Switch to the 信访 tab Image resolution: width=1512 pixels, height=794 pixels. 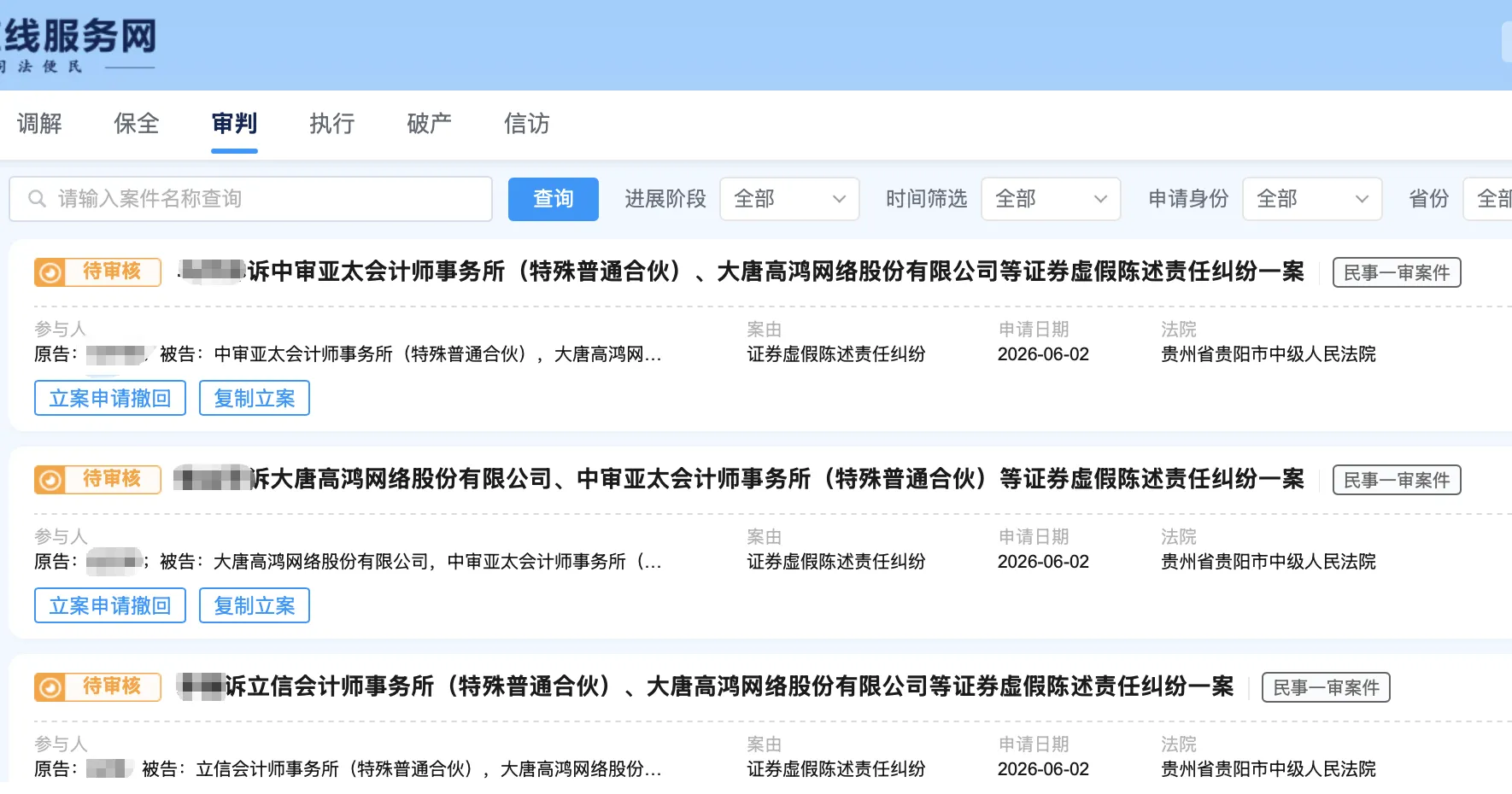[526, 124]
